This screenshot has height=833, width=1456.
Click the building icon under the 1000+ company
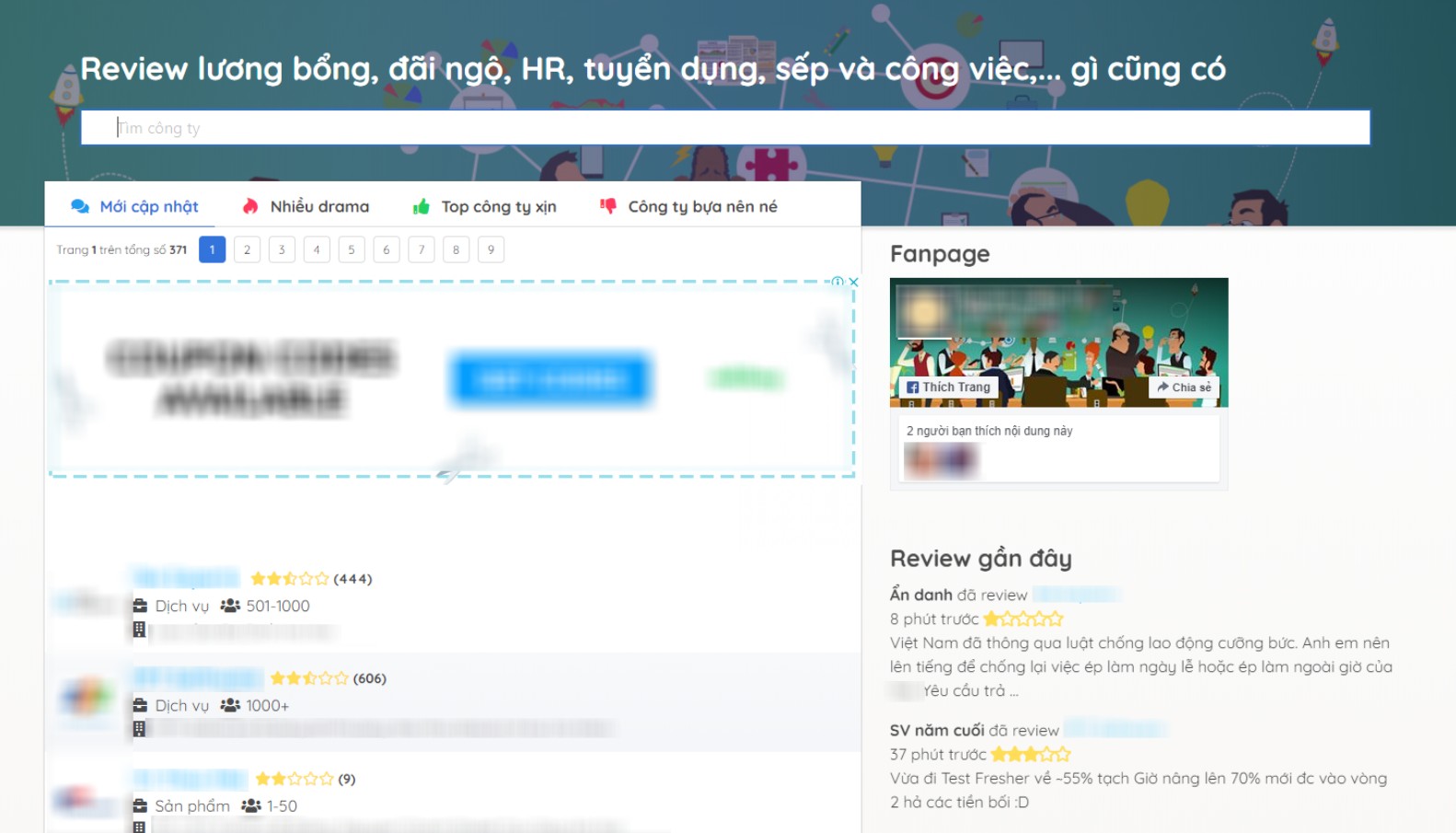coord(139,729)
